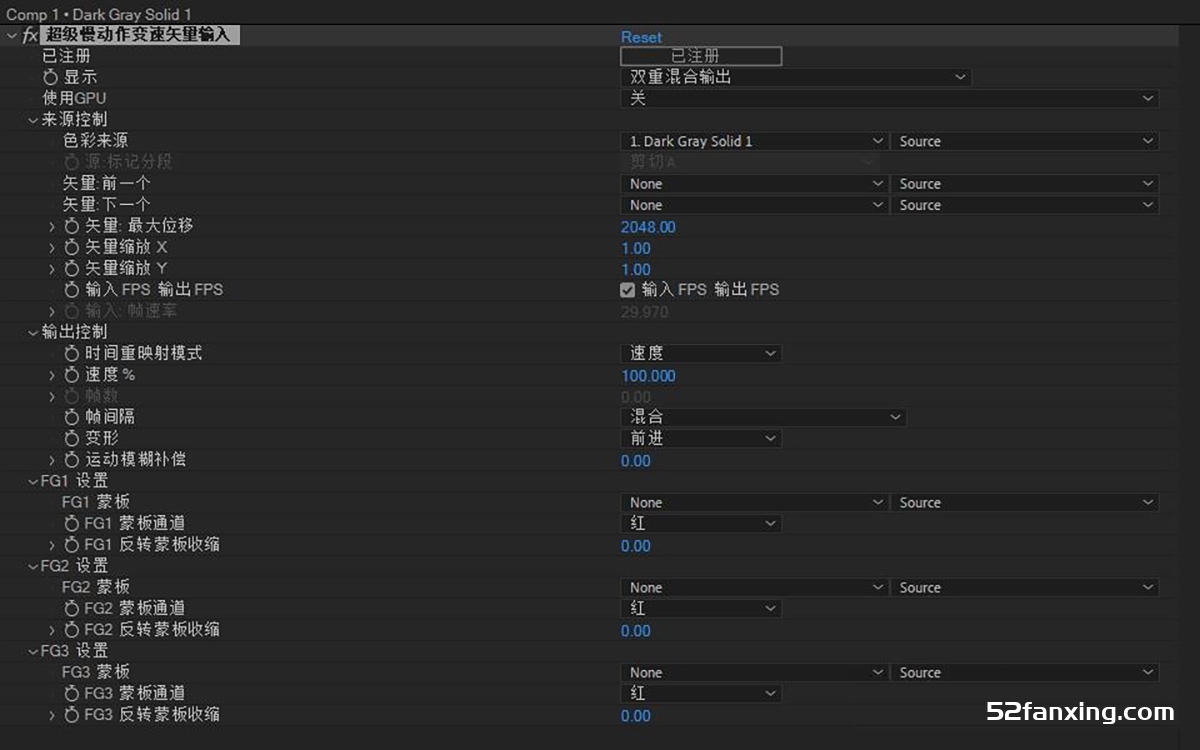Toggle stopwatch for FG1 反转蒙板收缩
The height and width of the screenshot is (750, 1200).
pos(72,545)
